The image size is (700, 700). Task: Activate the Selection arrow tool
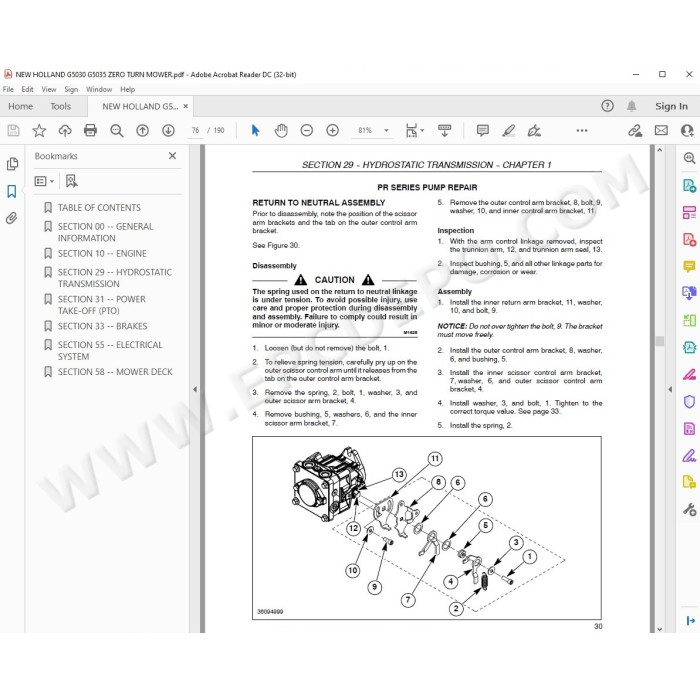(255, 130)
